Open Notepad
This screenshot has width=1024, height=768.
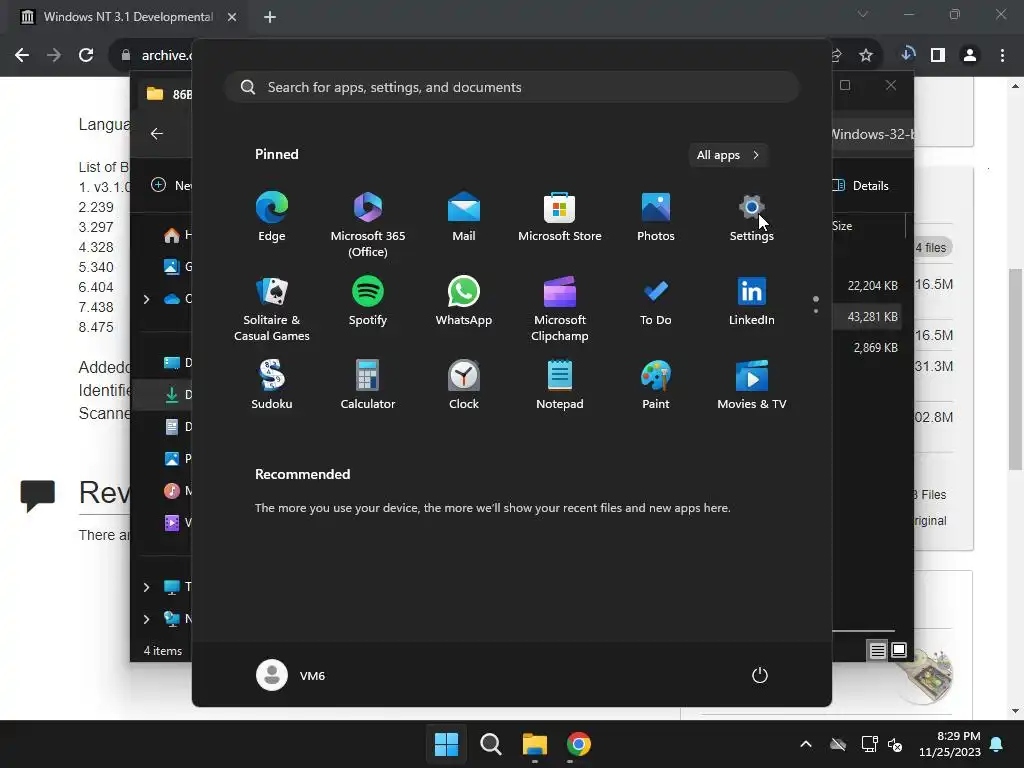click(x=560, y=385)
